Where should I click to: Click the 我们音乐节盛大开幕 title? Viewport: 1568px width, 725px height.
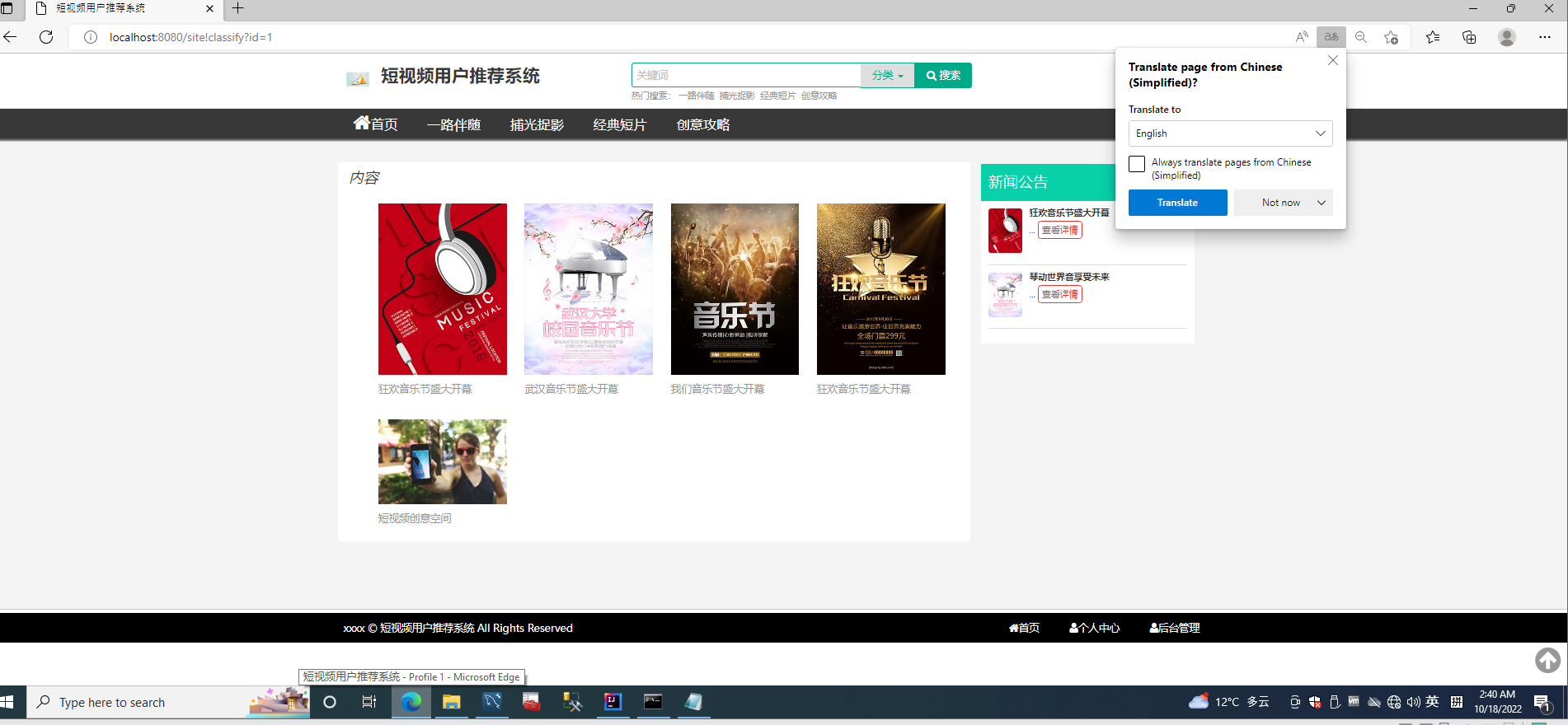pos(717,389)
